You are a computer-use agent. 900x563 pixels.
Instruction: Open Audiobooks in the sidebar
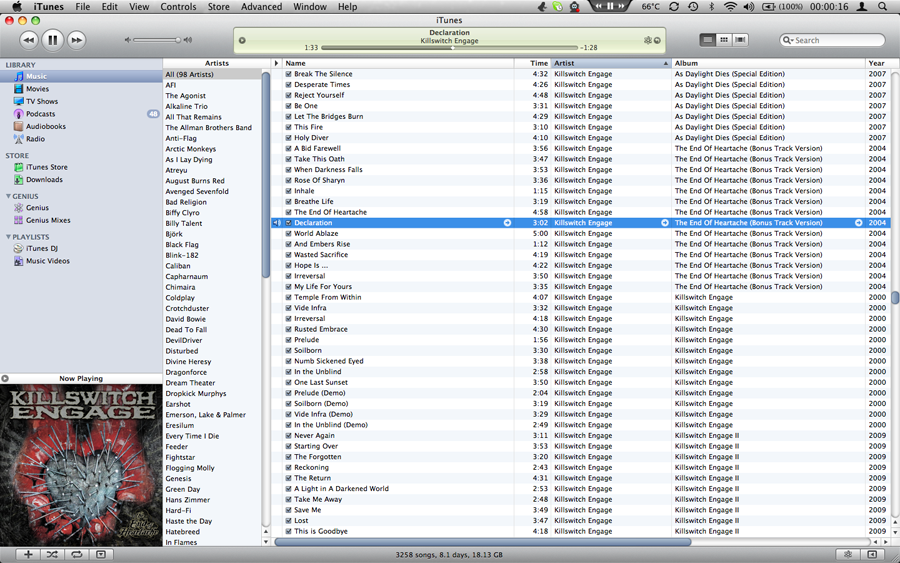tap(46, 126)
